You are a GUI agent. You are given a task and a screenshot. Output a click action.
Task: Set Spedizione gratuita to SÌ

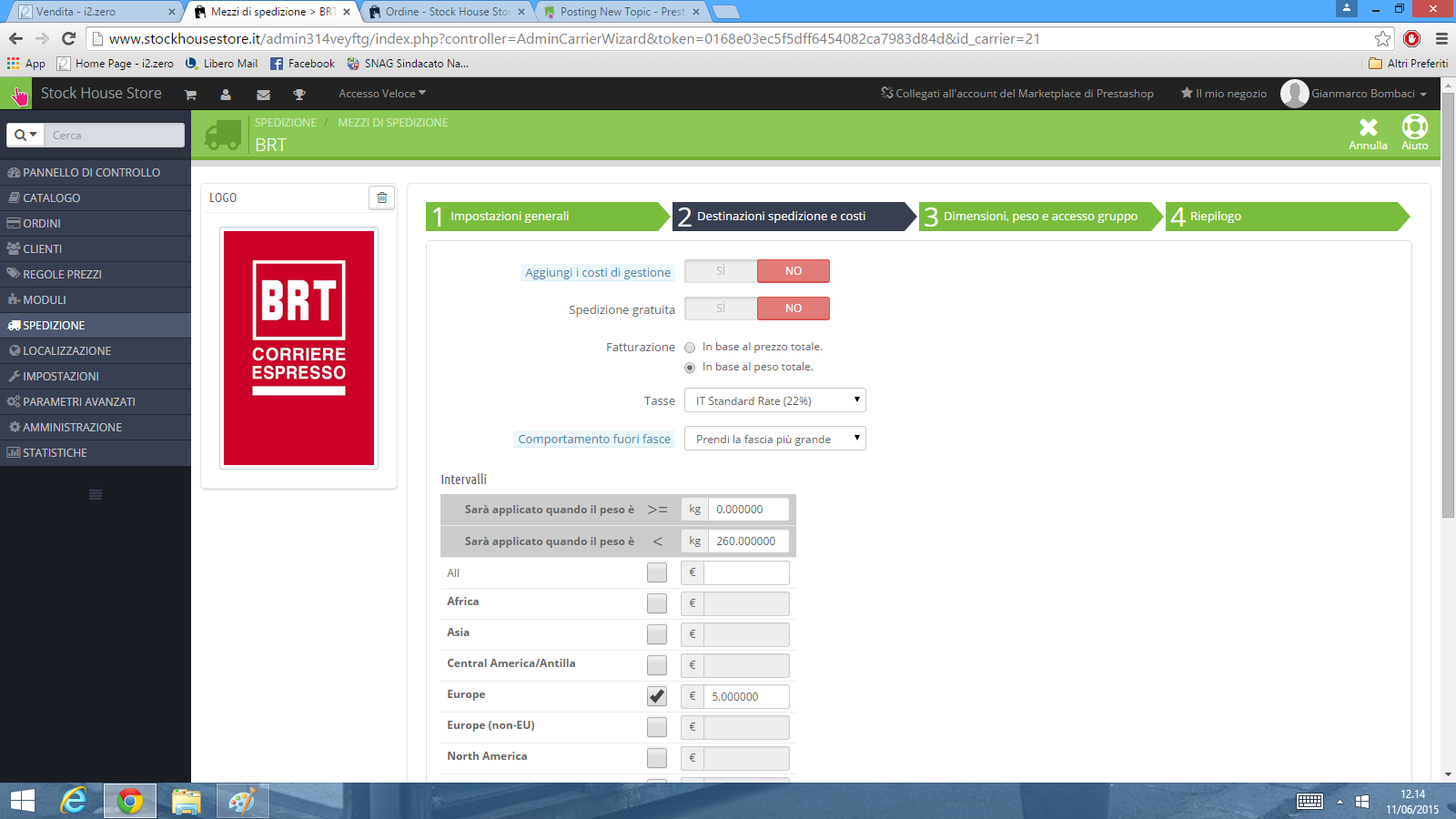pos(721,308)
